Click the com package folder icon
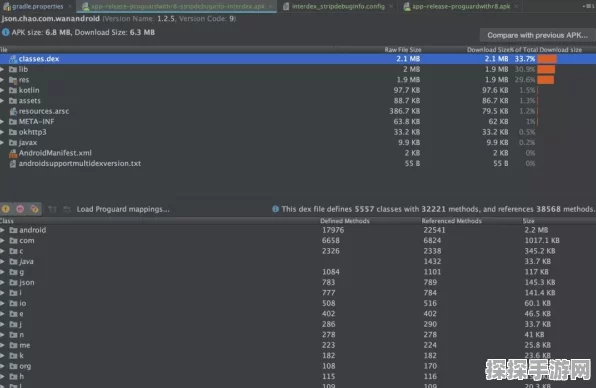596x388 pixels. tap(14, 241)
